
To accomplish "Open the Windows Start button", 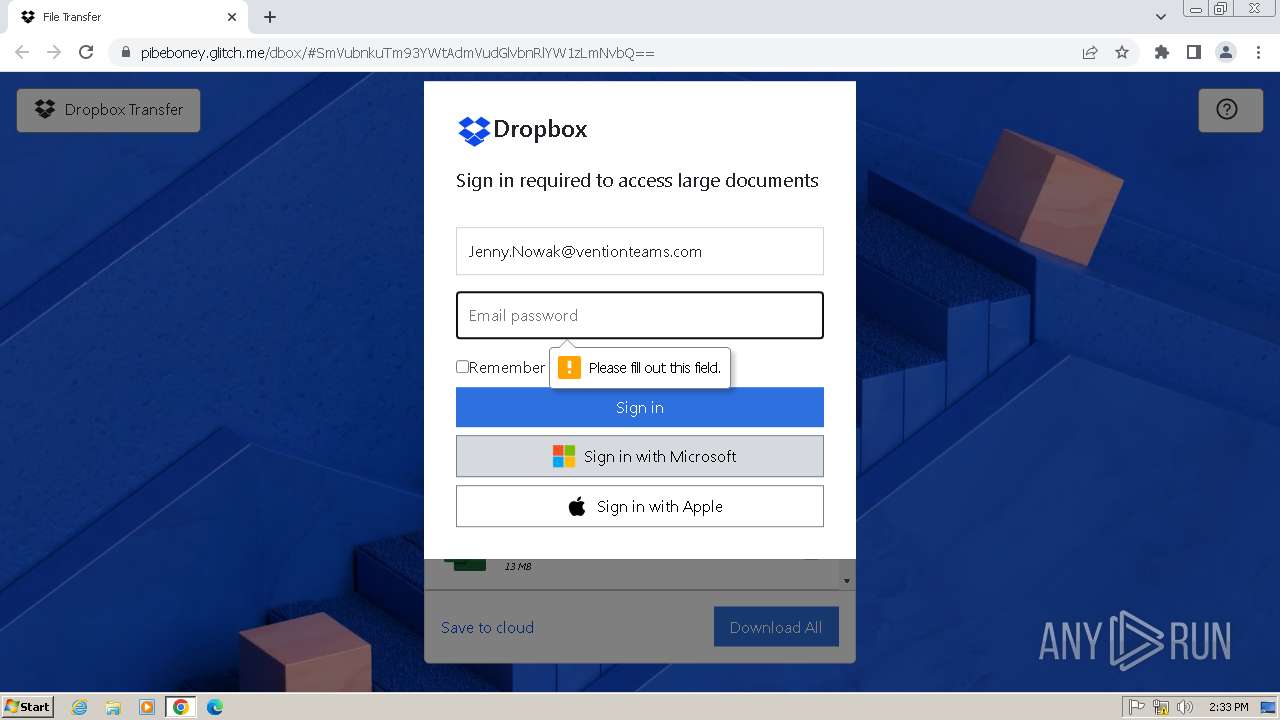I will pos(27,706).
